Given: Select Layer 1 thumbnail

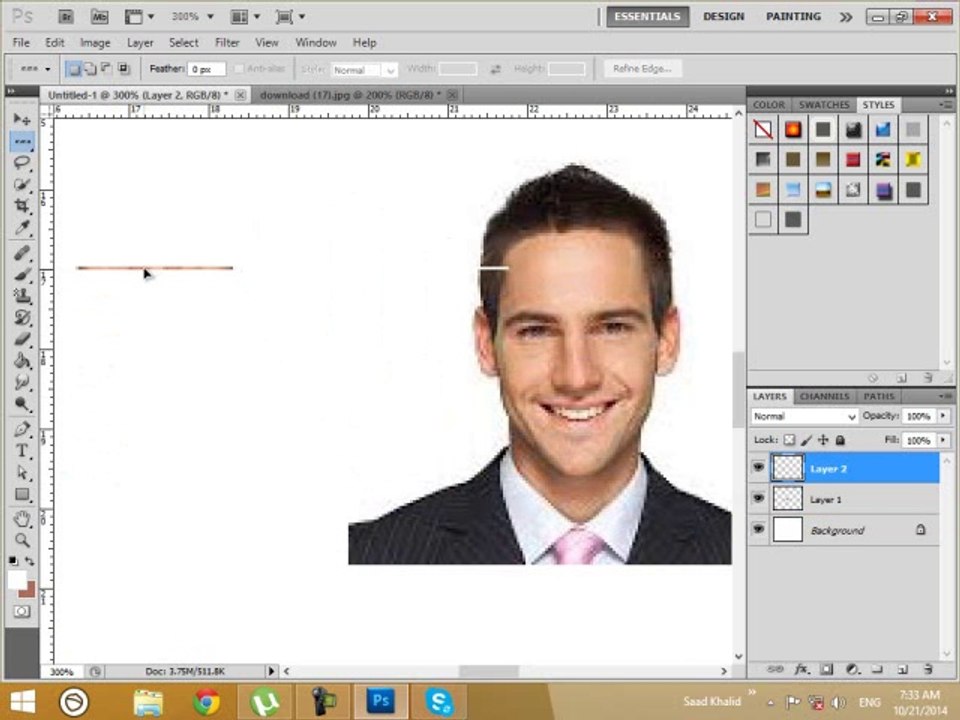Looking at the screenshot, I should [787, 498].
